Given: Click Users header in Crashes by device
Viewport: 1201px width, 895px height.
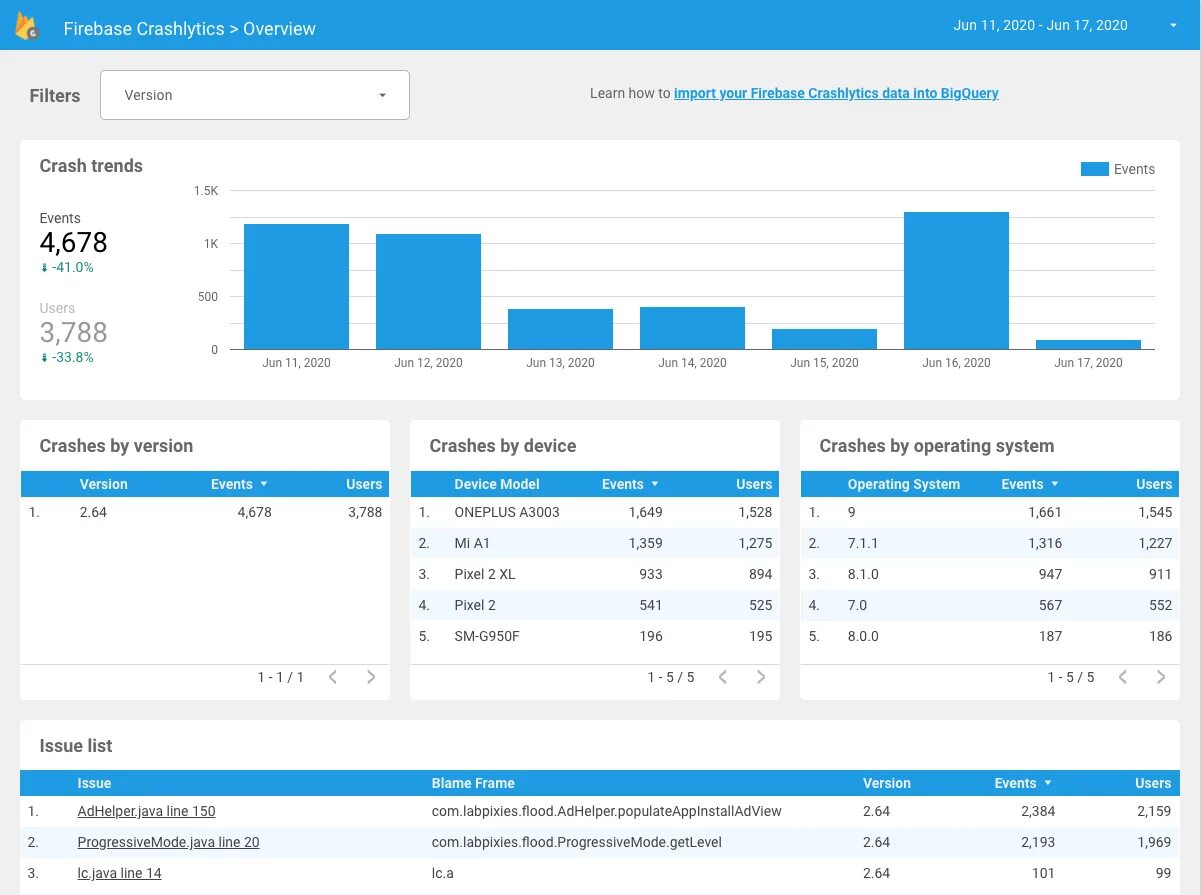Looking at the screenshot, I should [754, 484].
